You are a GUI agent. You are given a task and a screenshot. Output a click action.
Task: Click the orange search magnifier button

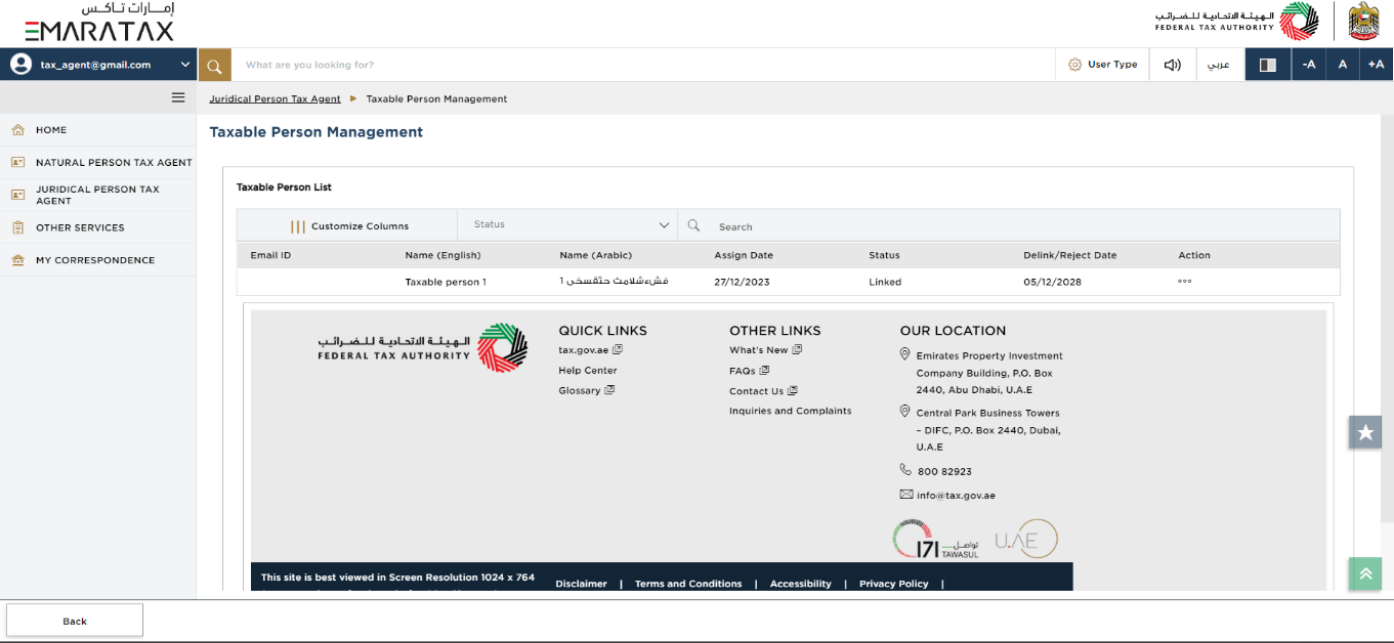pos(215,65)
